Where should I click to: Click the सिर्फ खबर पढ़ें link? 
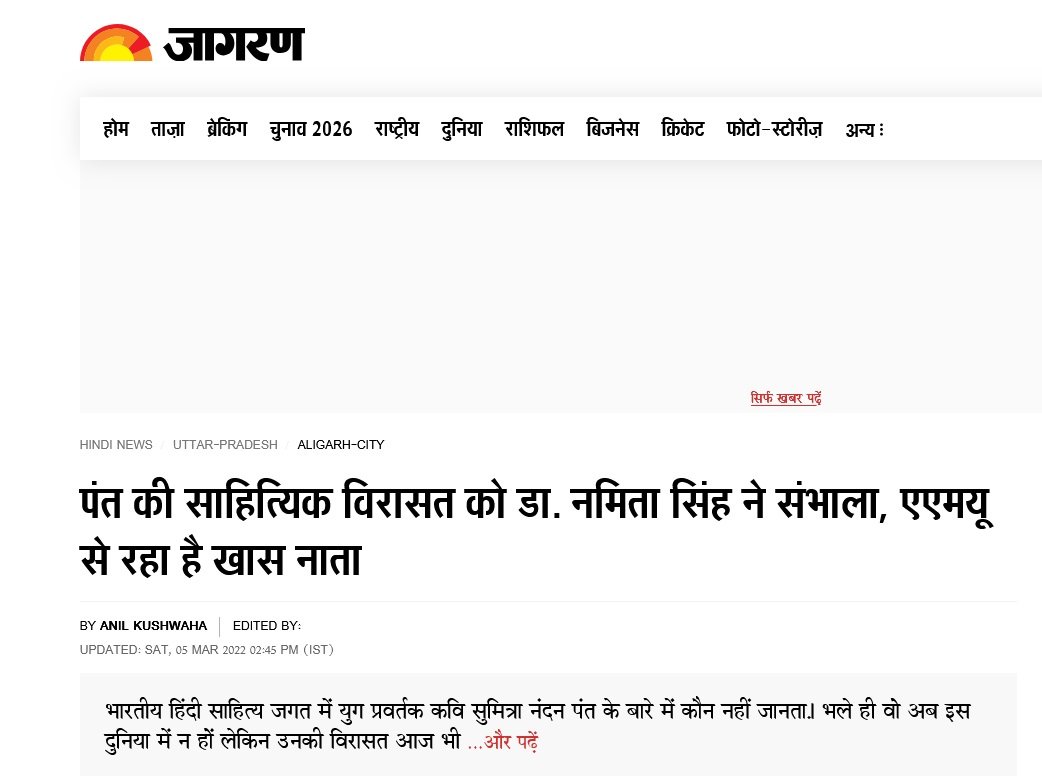point(786,398)
